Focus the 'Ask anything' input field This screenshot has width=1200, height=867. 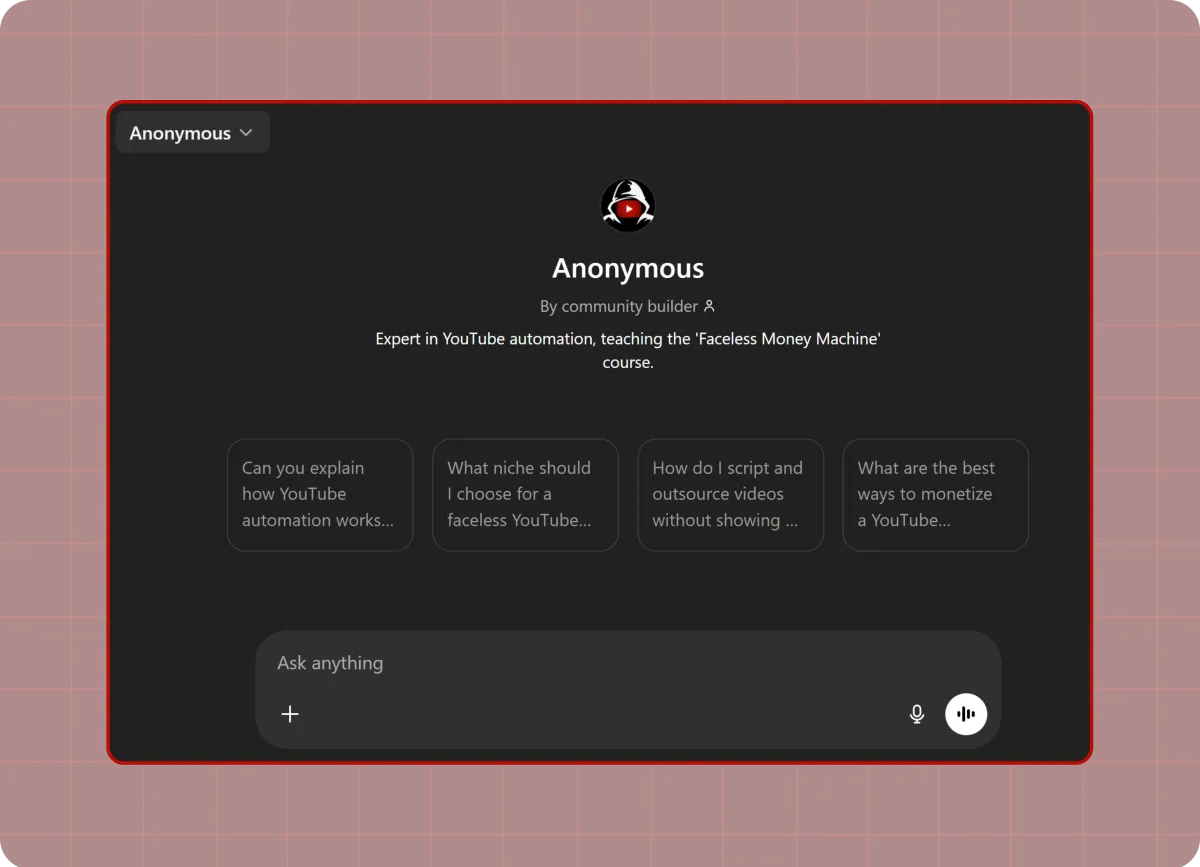coord(628,663)
